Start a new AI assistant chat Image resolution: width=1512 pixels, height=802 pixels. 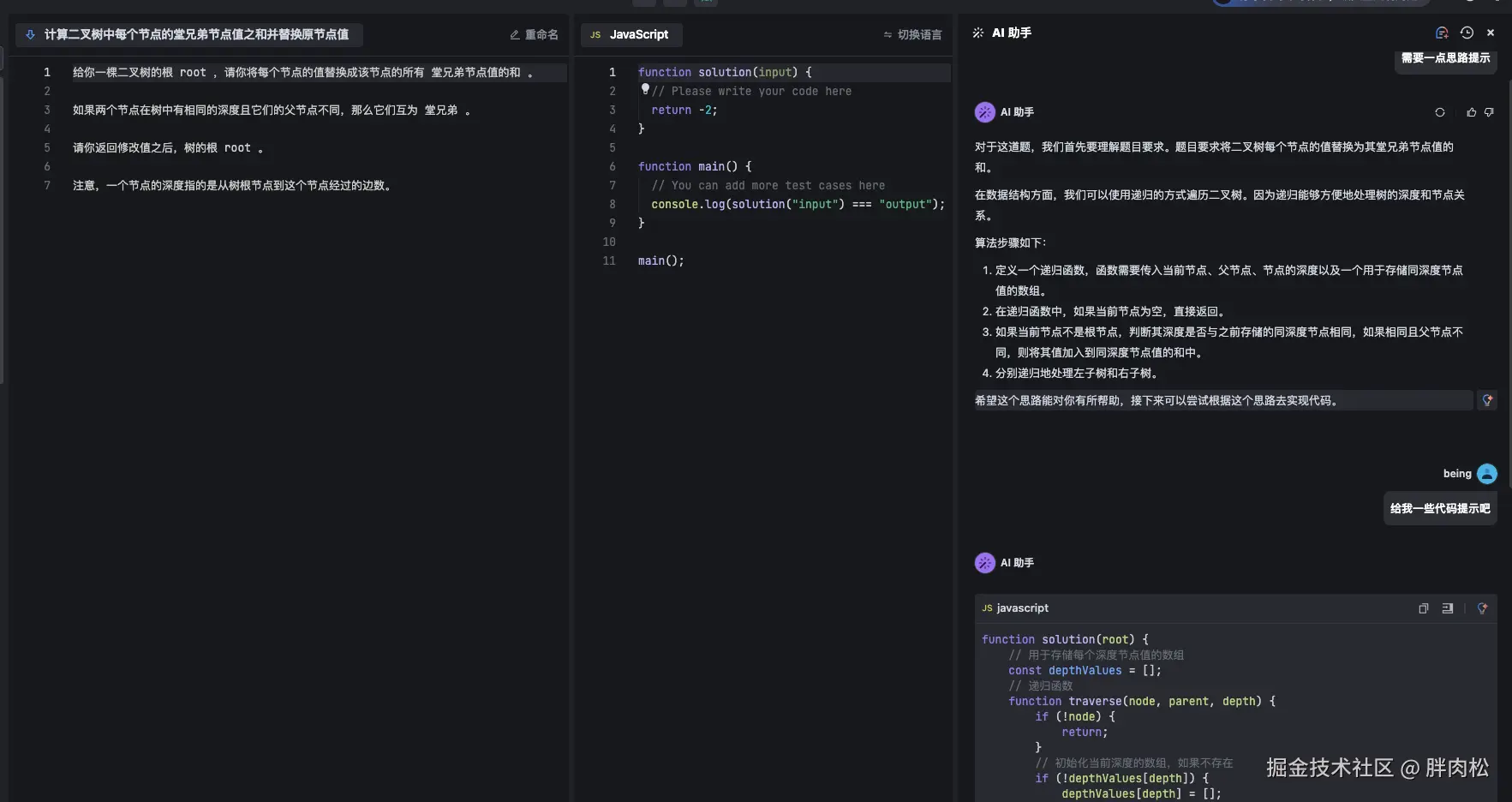coord(1442,33)
